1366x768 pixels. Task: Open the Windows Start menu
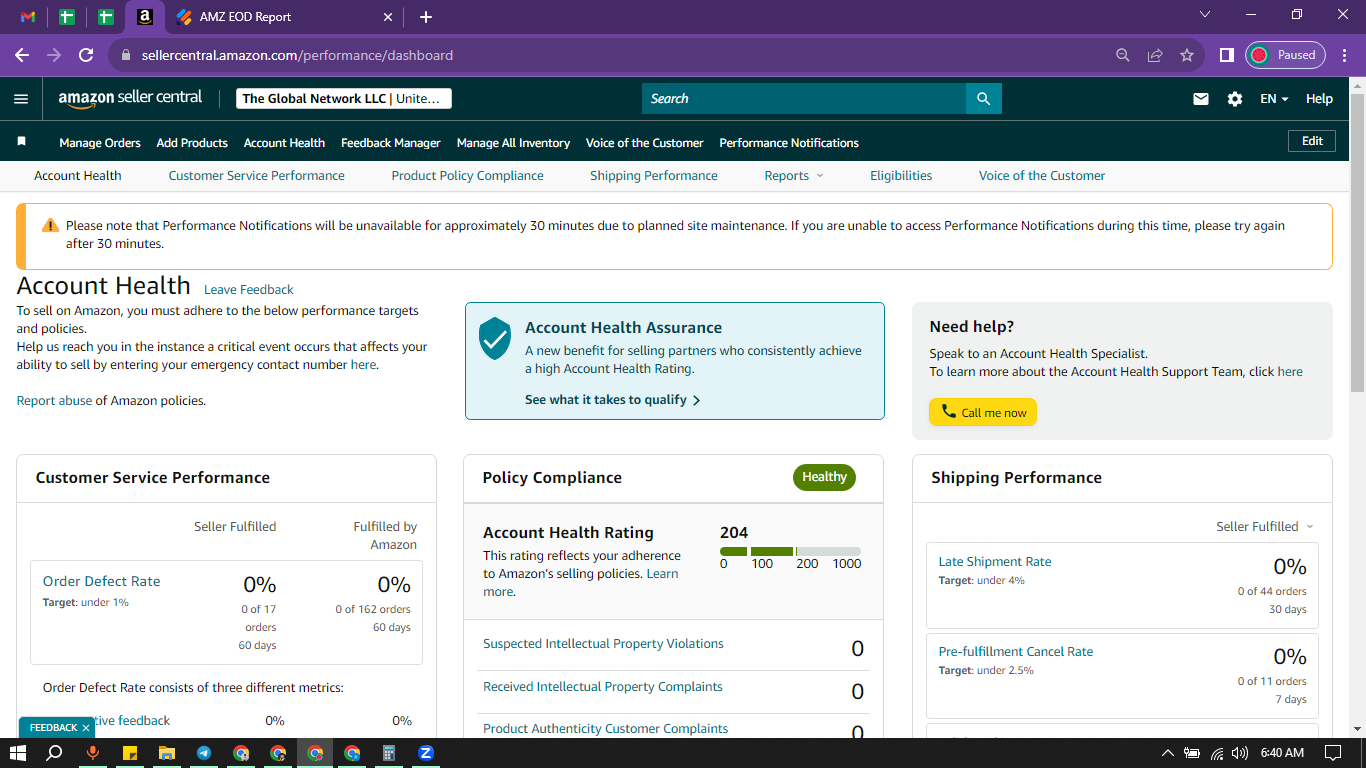point(17,753)
